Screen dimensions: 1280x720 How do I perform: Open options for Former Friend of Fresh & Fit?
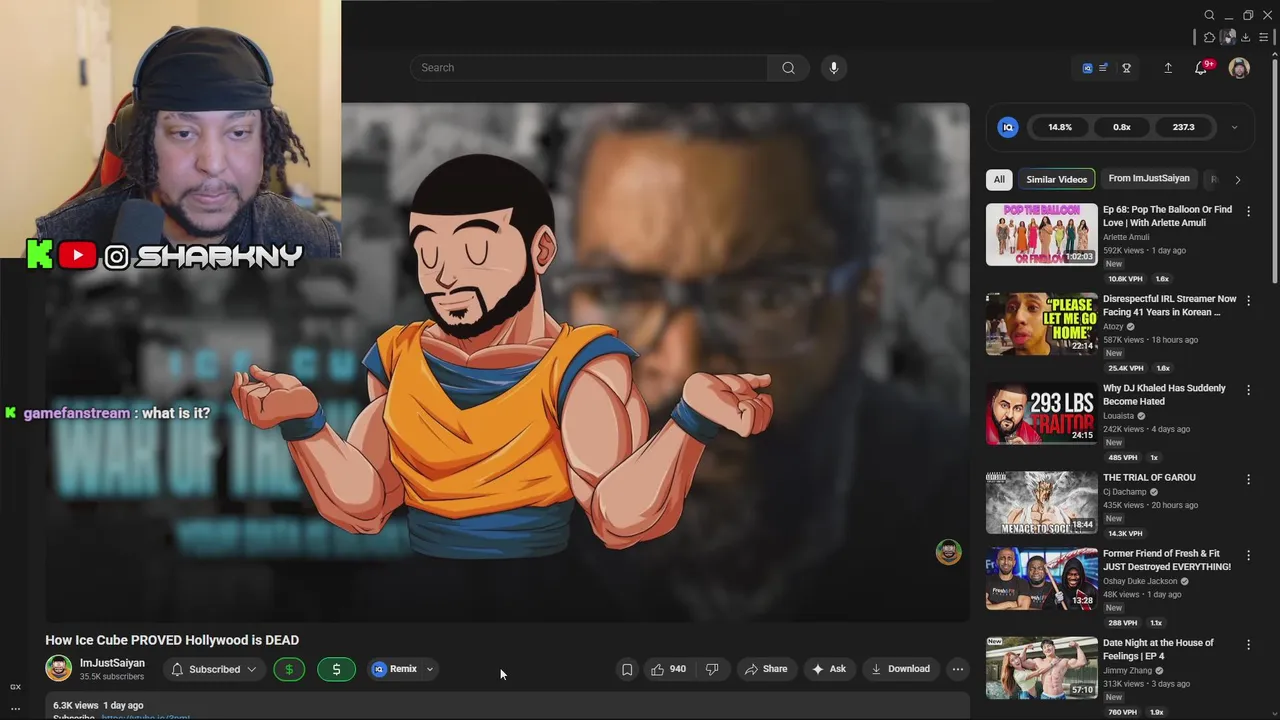pos(1248,555)
